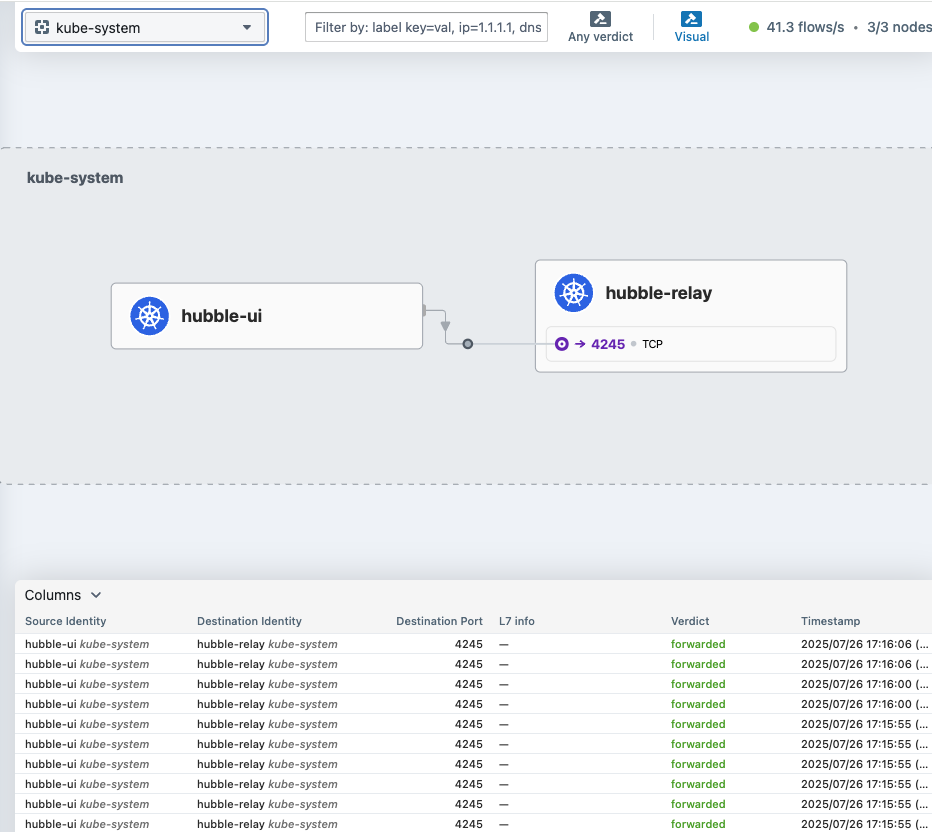This screenshot has height=832, width=932.
Task: Click the filter by label input field
Action: pos(426,27)
